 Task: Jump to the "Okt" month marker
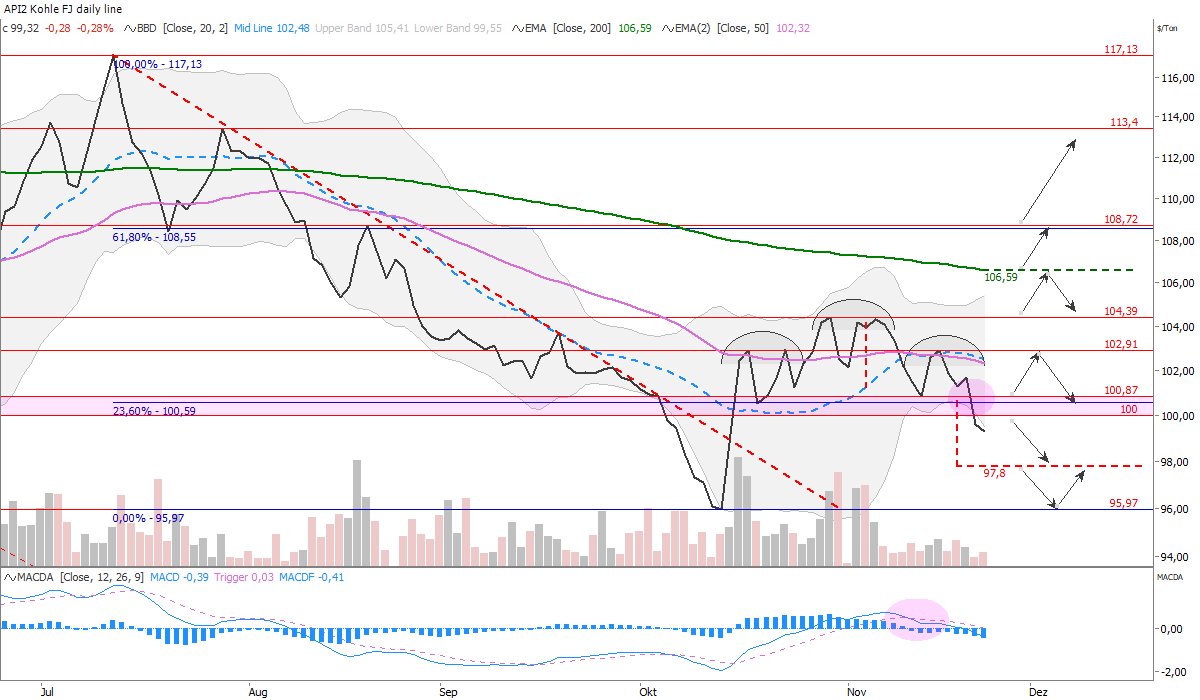[x=649, y=690]
